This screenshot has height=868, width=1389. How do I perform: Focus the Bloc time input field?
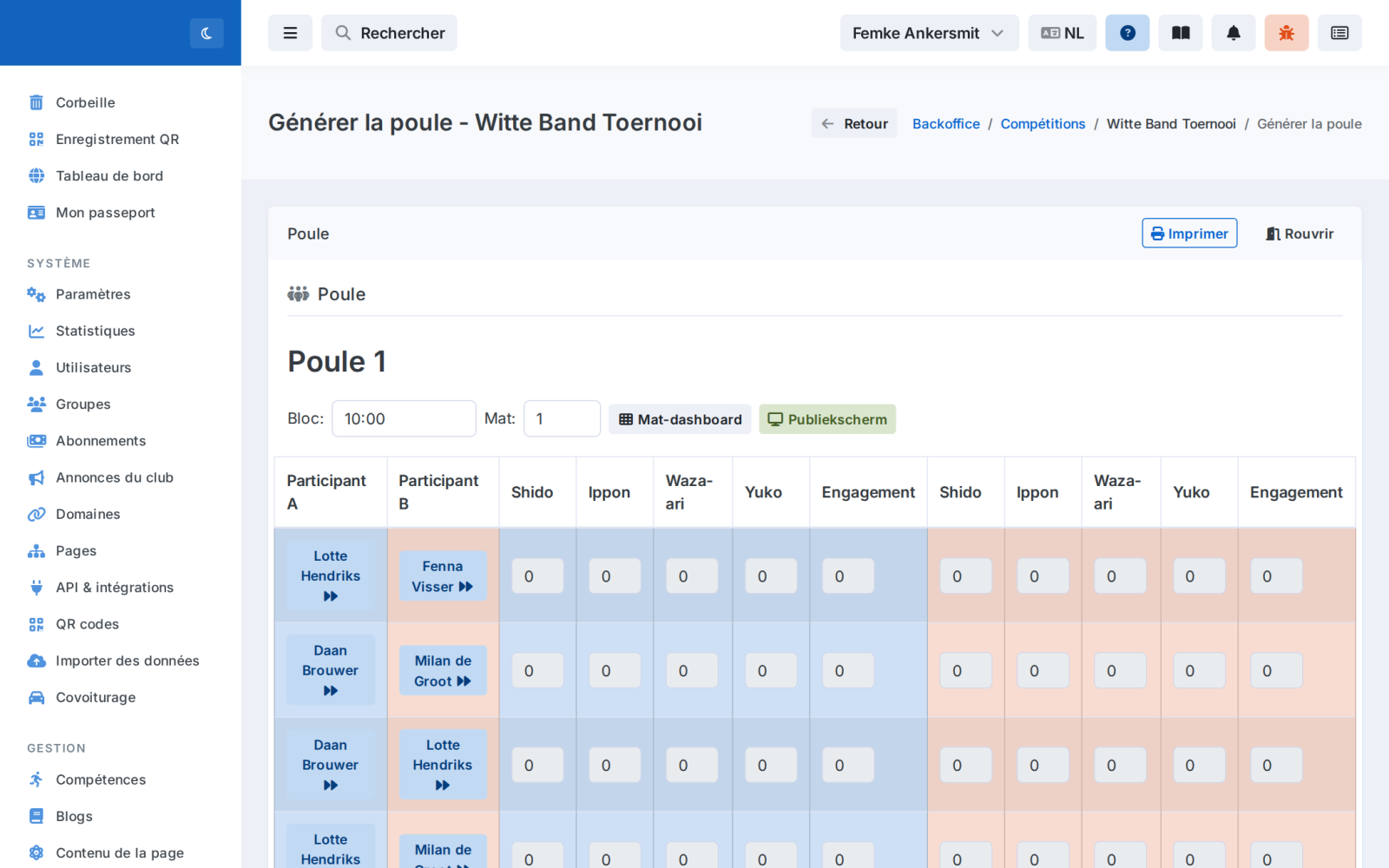tap(404, 418)
